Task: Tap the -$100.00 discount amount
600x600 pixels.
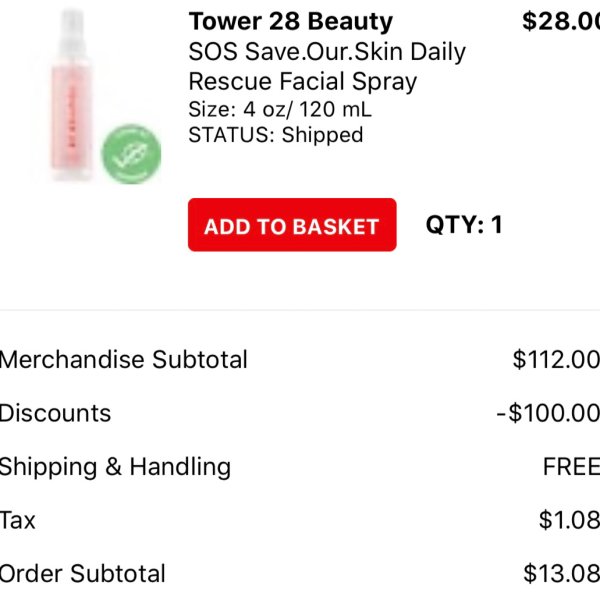Action: point(548,413)
